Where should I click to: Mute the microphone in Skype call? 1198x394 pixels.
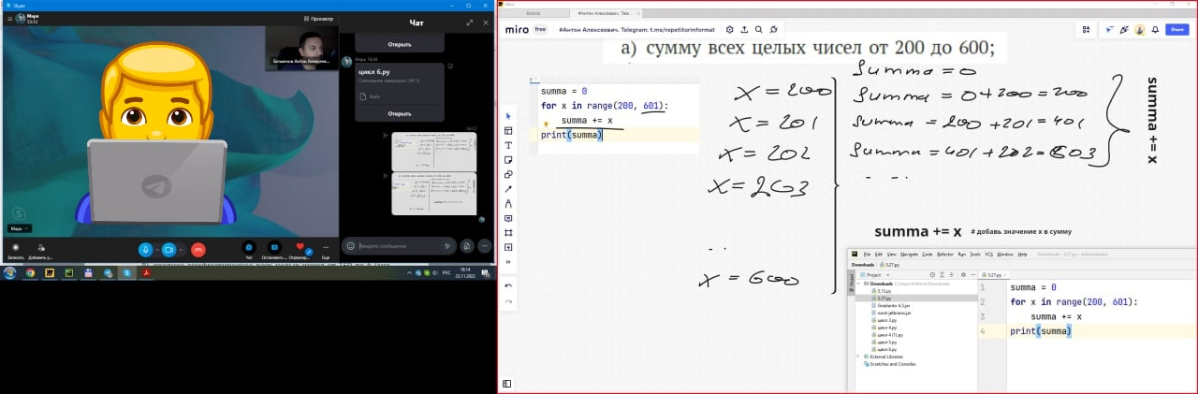(145, 249)
